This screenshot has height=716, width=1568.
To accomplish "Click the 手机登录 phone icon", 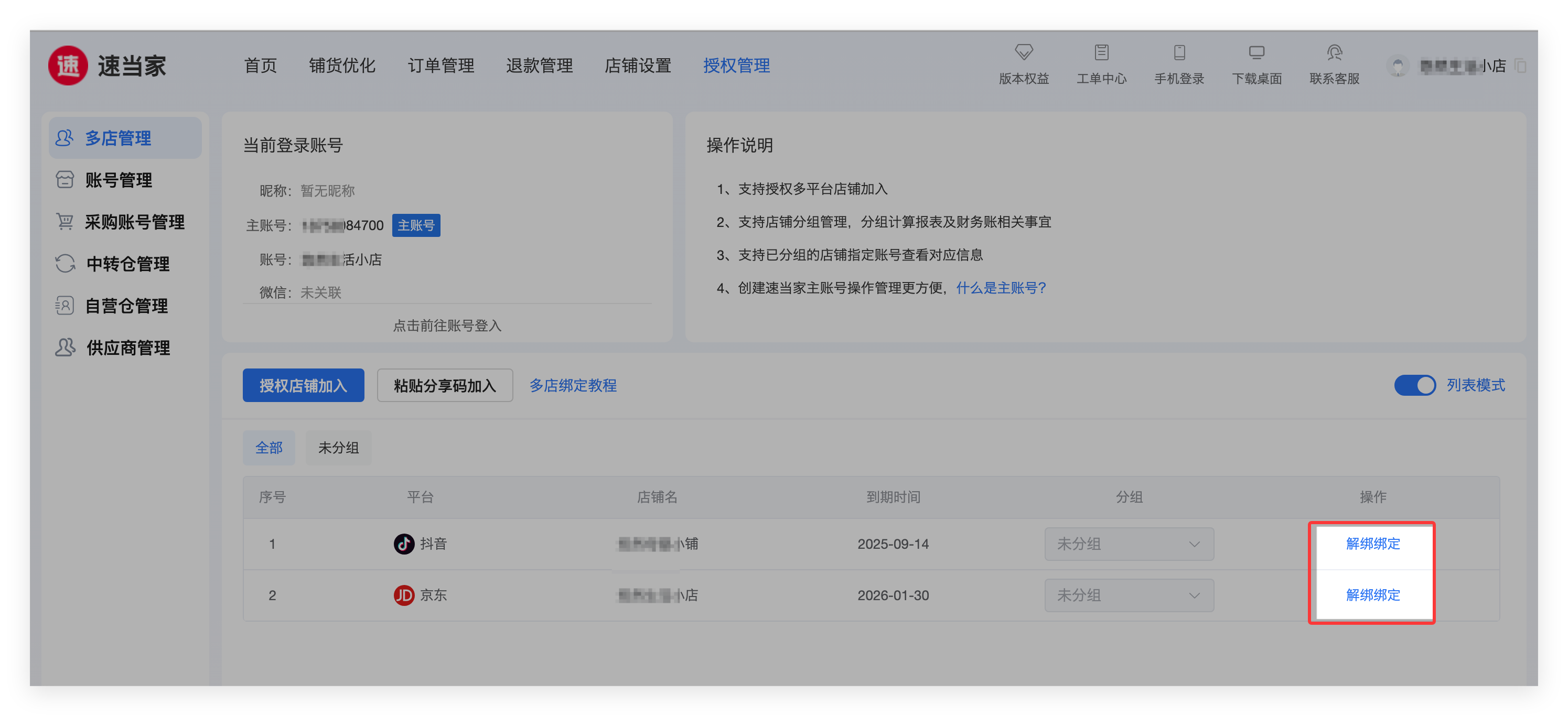I will click(1178, 52).
